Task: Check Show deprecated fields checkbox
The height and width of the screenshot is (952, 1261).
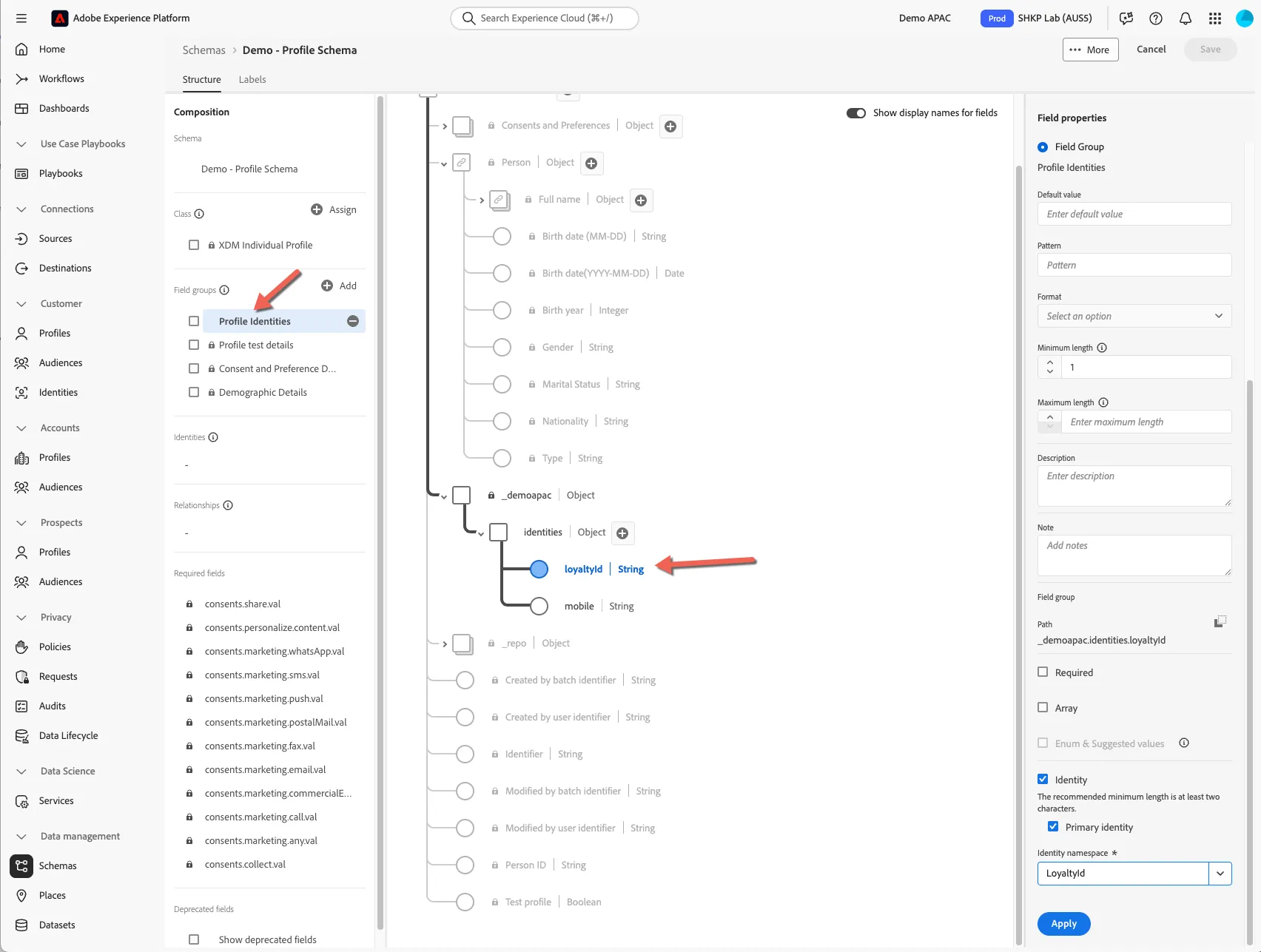Action: [194, 939]
